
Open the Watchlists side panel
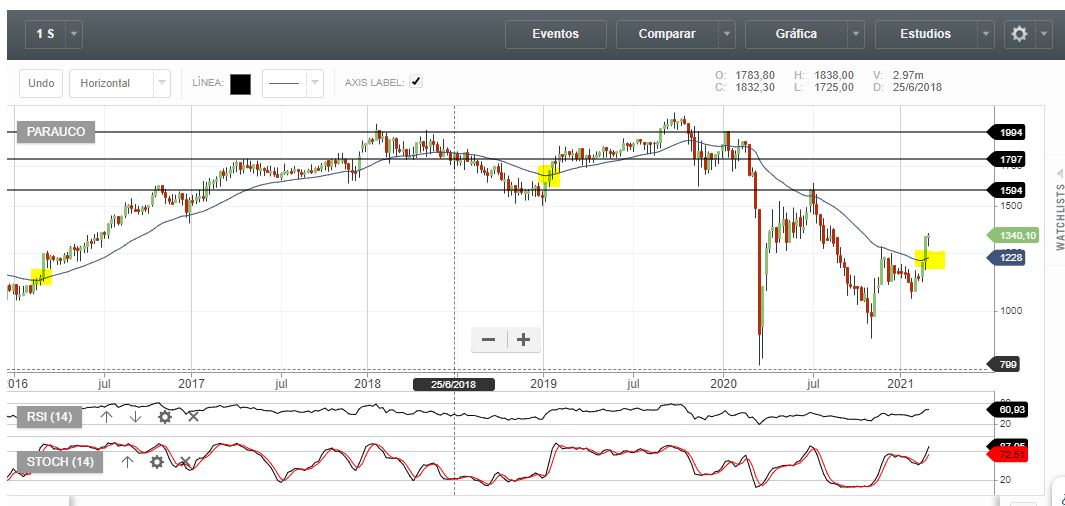(x=1060, y=212)
